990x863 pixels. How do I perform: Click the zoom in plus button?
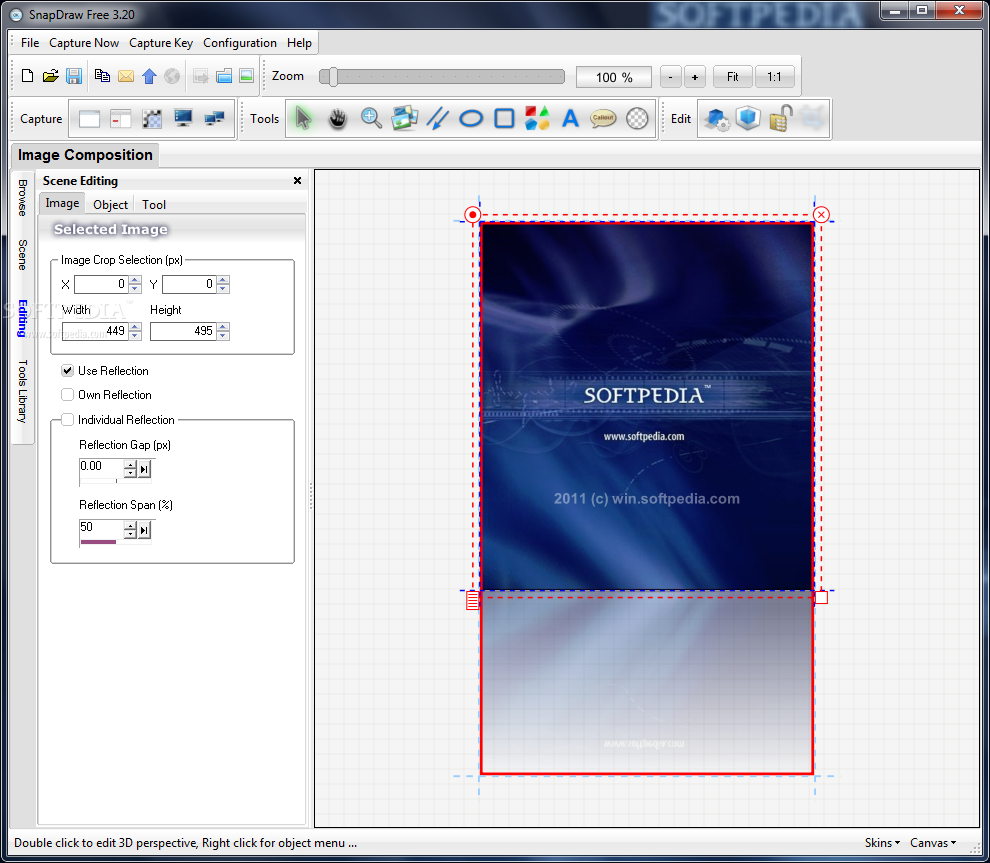[x=695, y=77]
